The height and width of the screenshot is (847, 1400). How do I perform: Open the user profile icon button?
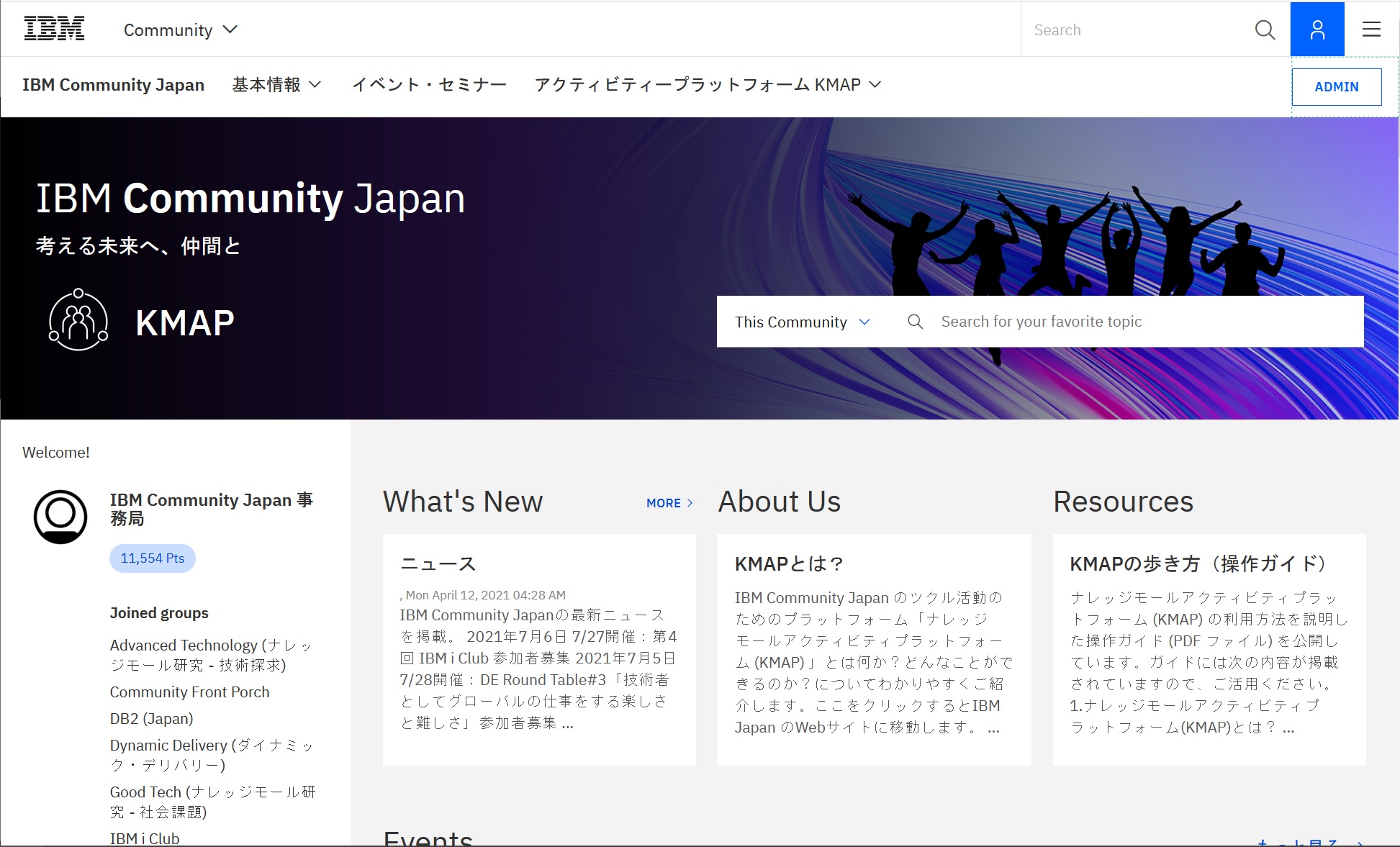pos(1317,30)
